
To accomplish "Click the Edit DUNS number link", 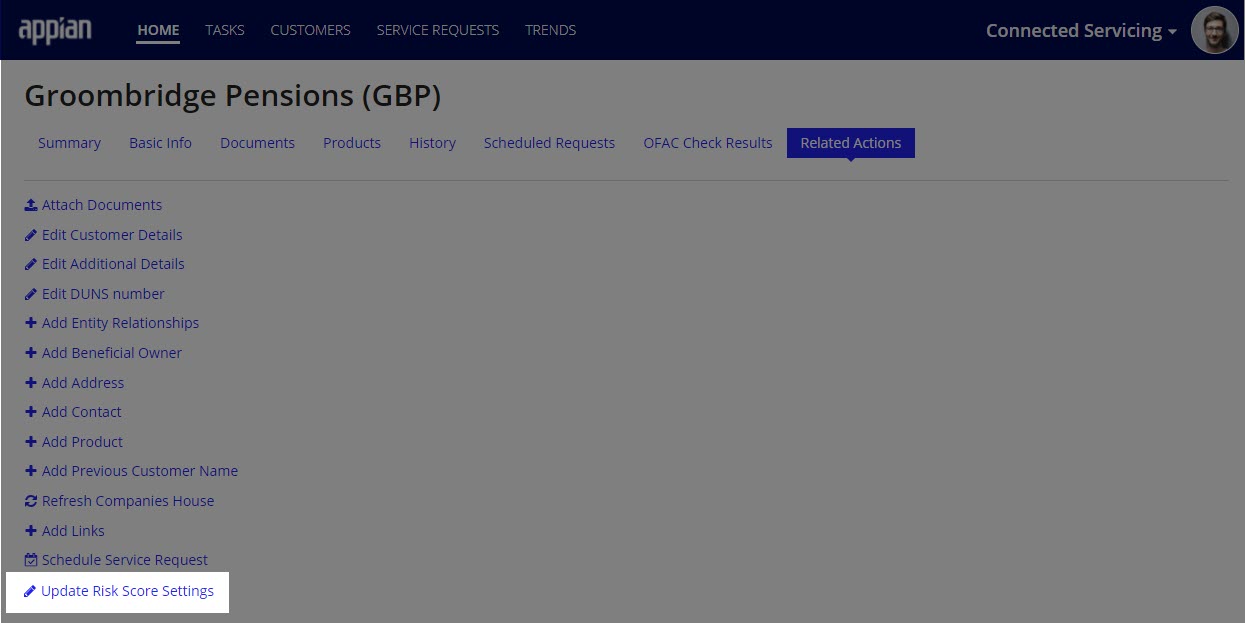I will click(x=103, y=294).
